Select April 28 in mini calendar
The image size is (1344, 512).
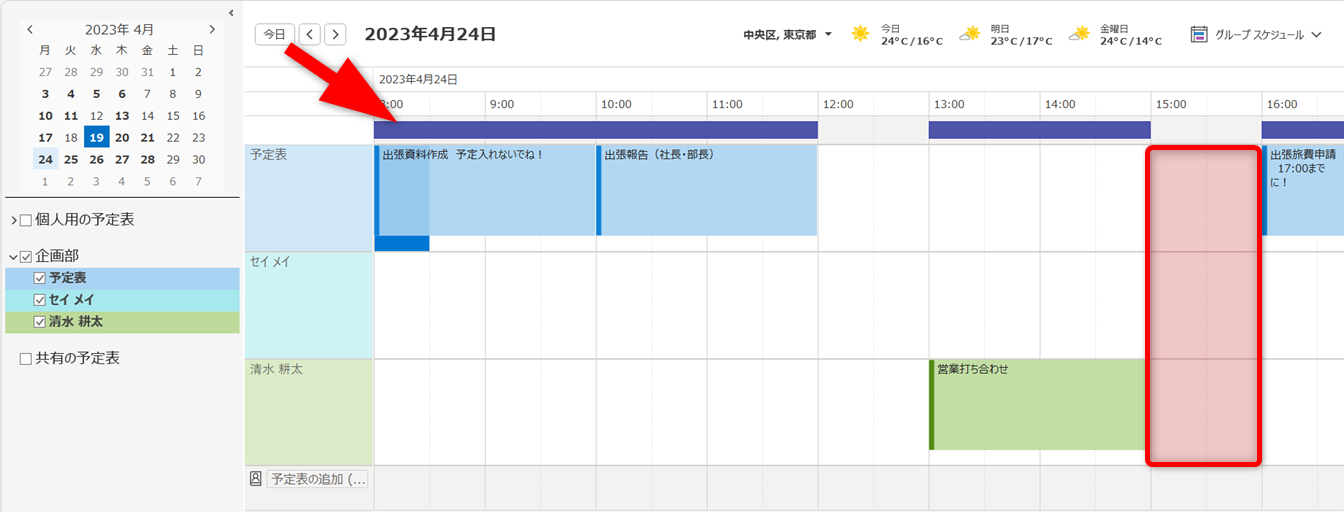click(147, 159)
